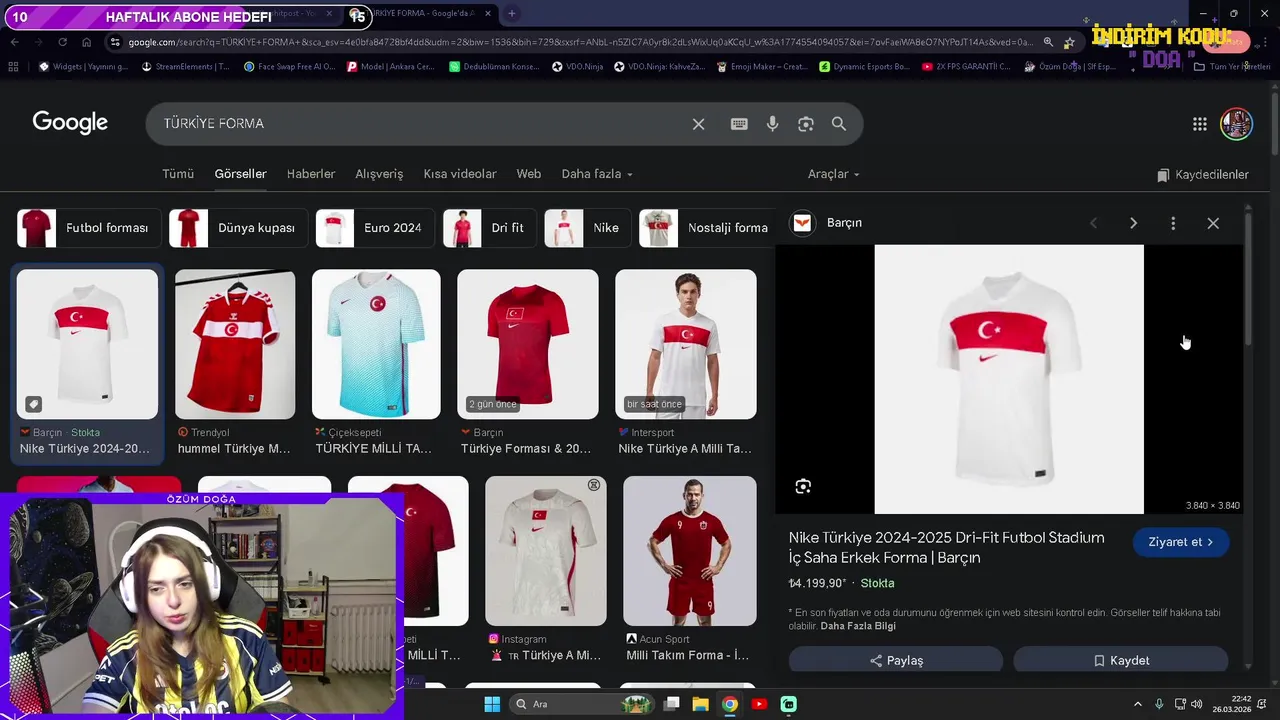1280x720 pixels.
Task: Open Daha Fazla Bilgi link
Action: coord(858,626)
